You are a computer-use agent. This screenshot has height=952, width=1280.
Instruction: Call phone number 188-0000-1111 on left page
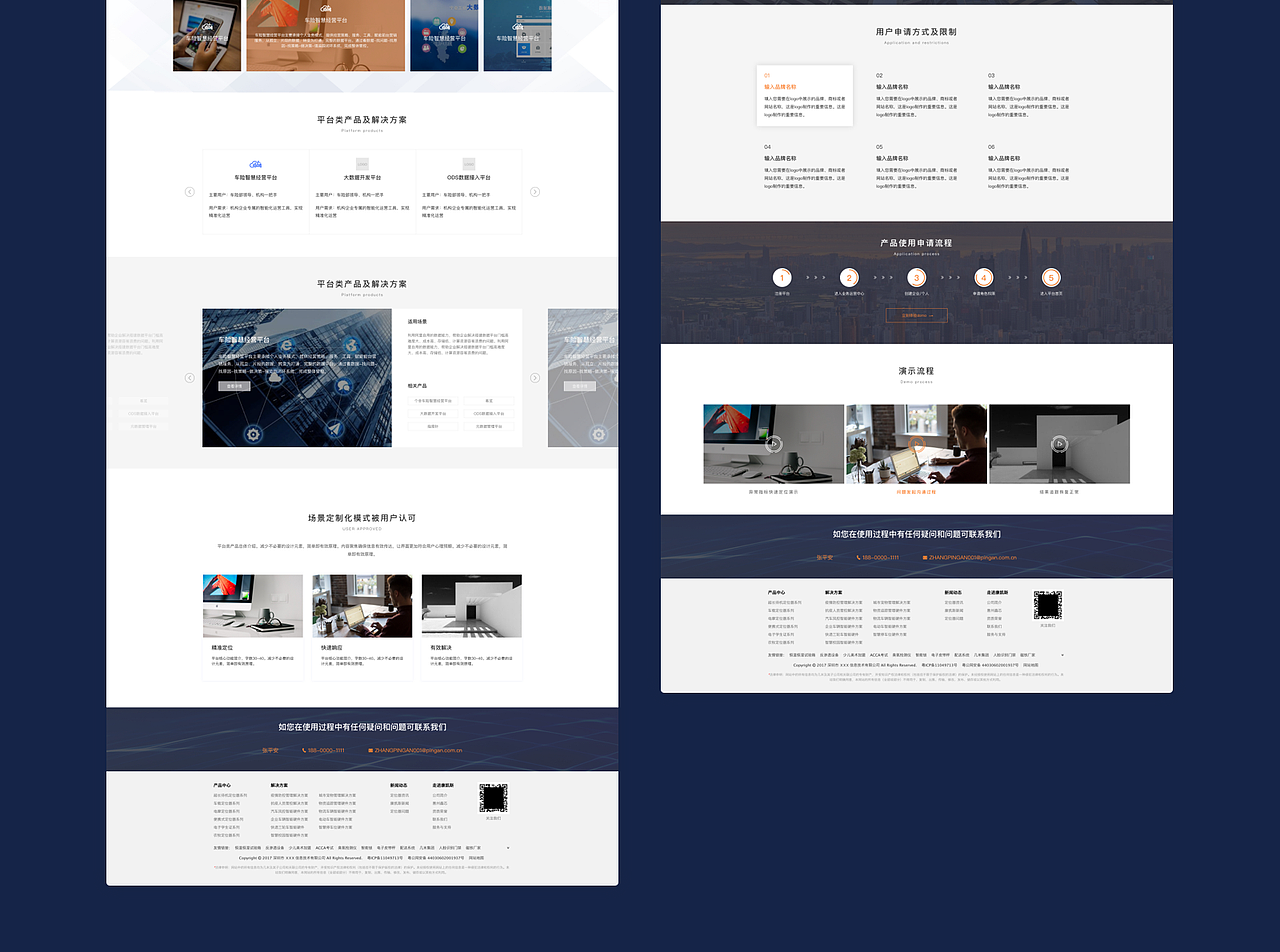(x=324, y=750)
